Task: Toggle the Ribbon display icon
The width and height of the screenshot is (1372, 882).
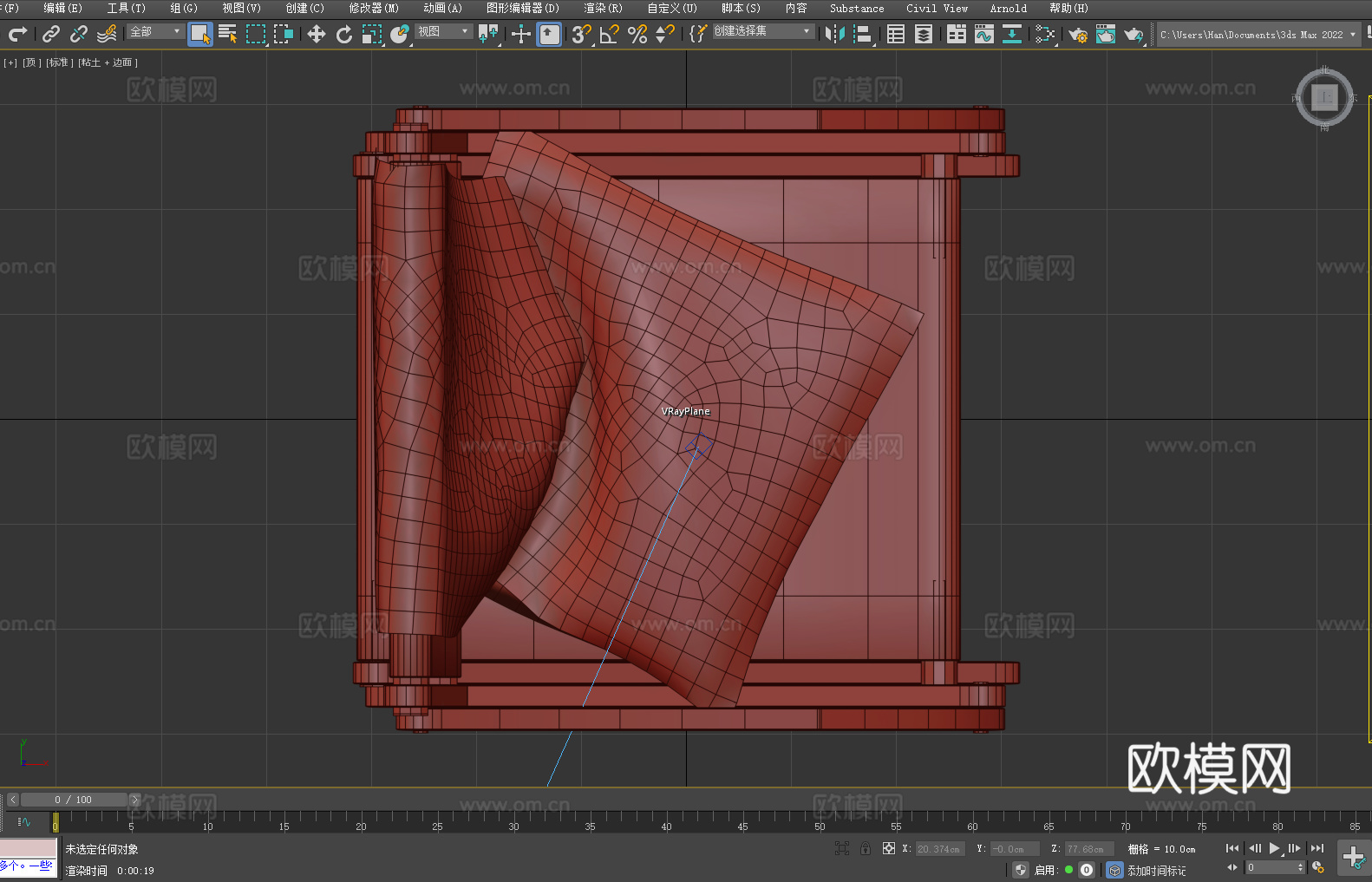Action: tap(957, 34)
